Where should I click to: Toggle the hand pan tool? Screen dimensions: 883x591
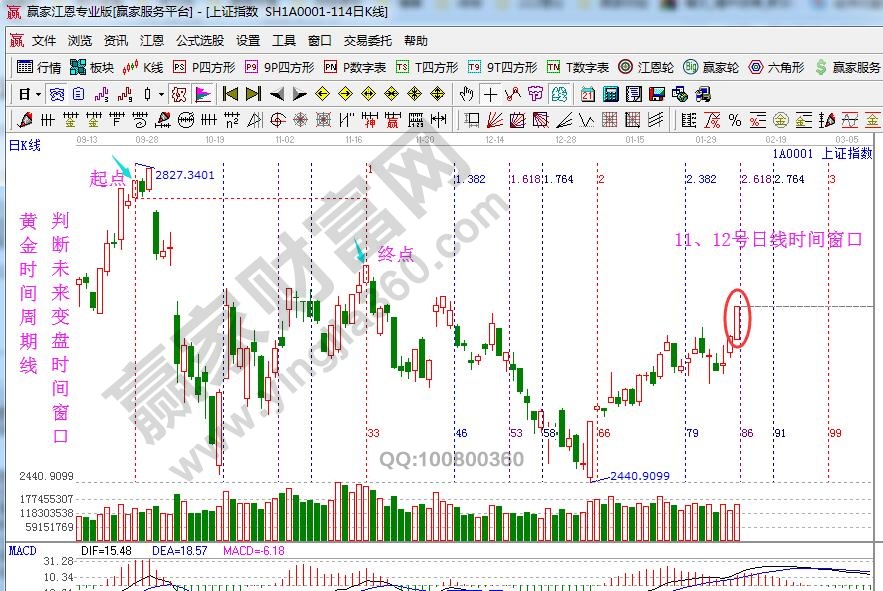coord(466,95)
